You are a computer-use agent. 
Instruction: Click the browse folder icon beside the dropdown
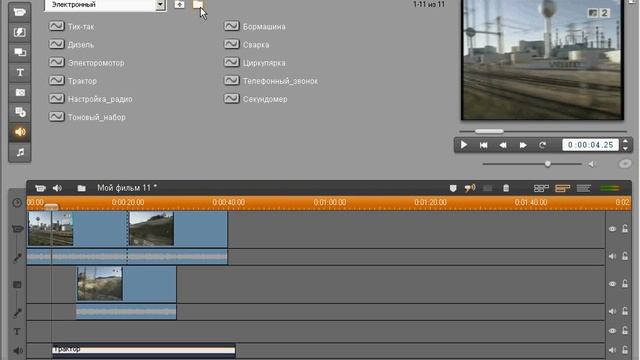pyautogui.click(x=198, y=4)
